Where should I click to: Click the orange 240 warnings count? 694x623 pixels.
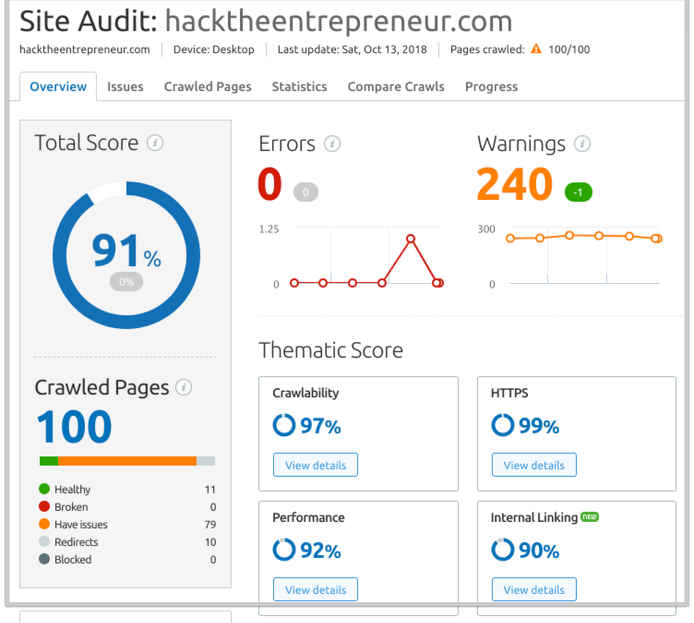(515, 184)
